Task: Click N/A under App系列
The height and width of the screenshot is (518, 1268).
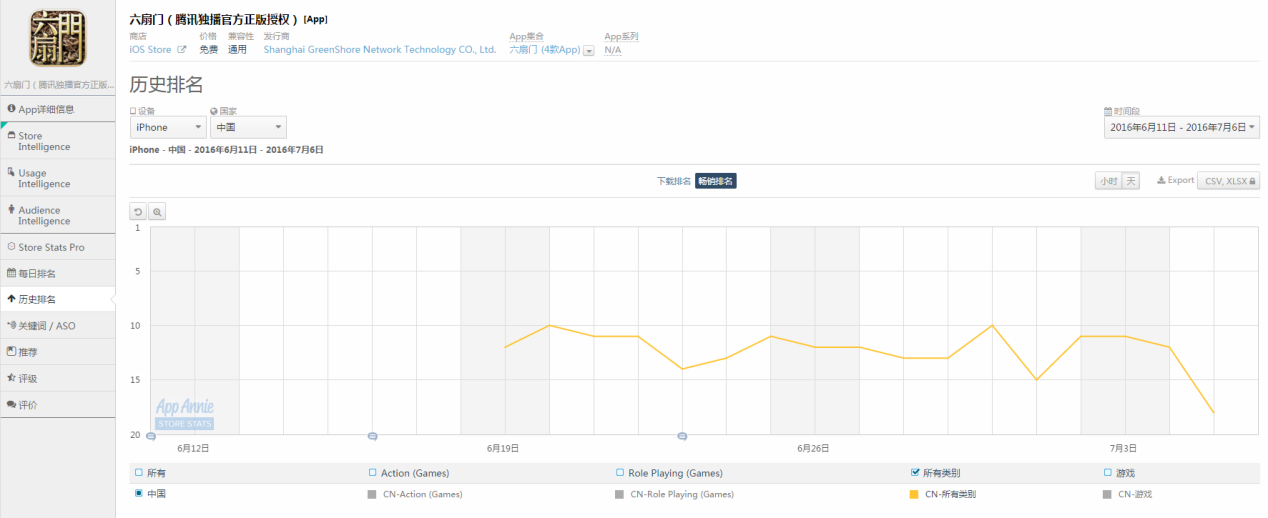Action: [613, 50]
